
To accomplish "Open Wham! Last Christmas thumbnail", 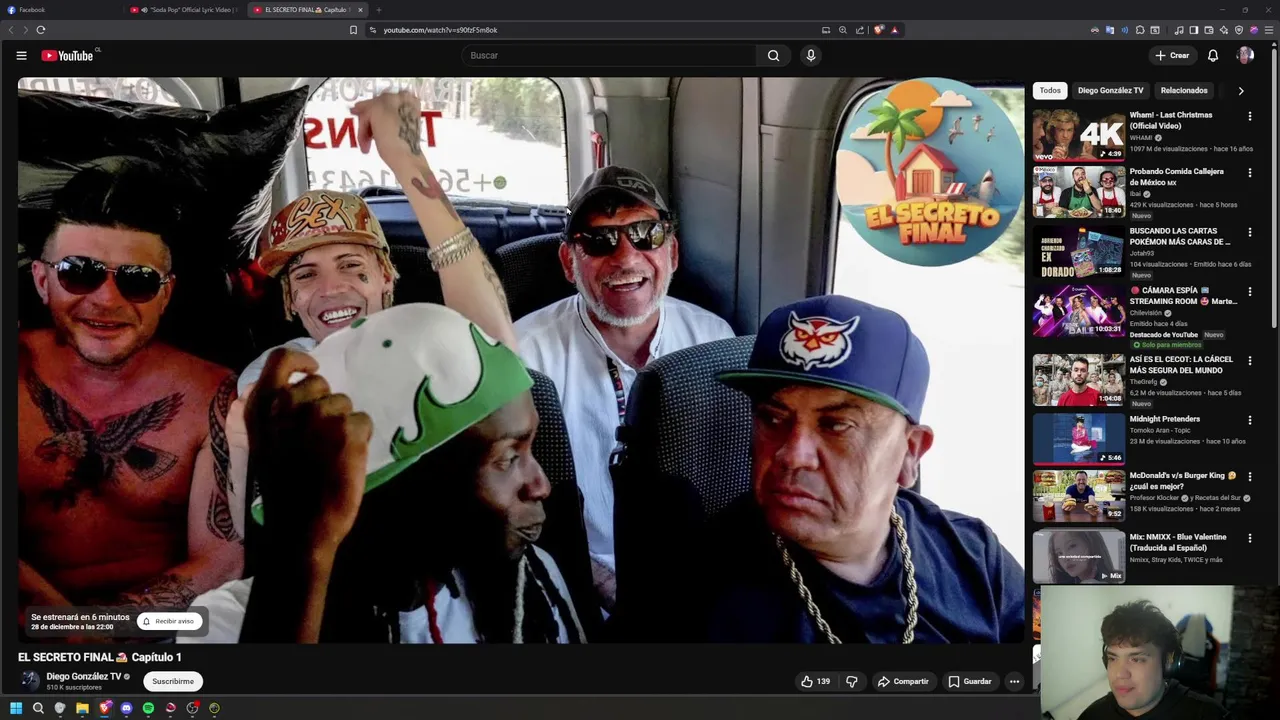I will 1078,135.
